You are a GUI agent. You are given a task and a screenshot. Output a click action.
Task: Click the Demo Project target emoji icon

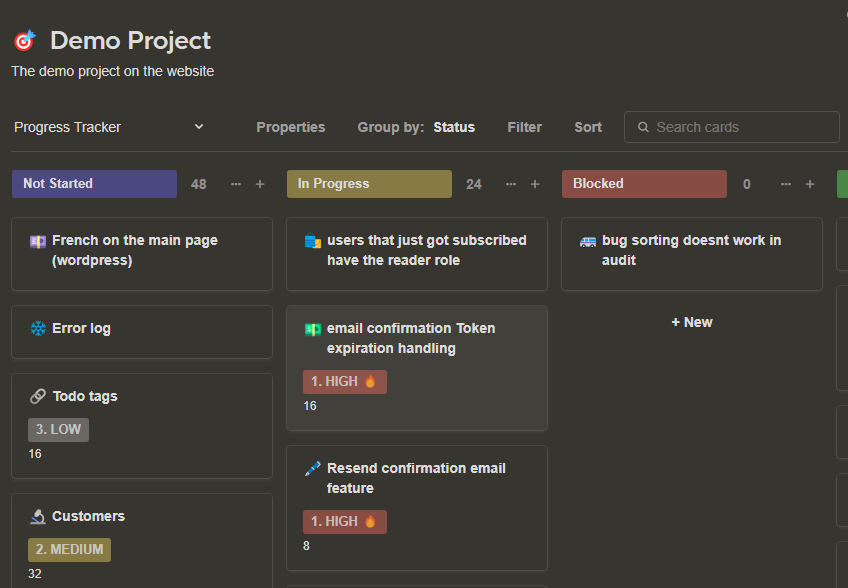click(24, 41)
